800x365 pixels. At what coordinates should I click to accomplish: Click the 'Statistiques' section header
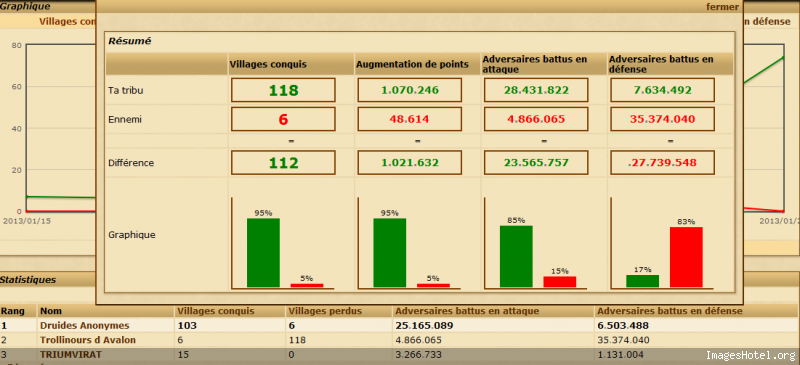point(28,280)
